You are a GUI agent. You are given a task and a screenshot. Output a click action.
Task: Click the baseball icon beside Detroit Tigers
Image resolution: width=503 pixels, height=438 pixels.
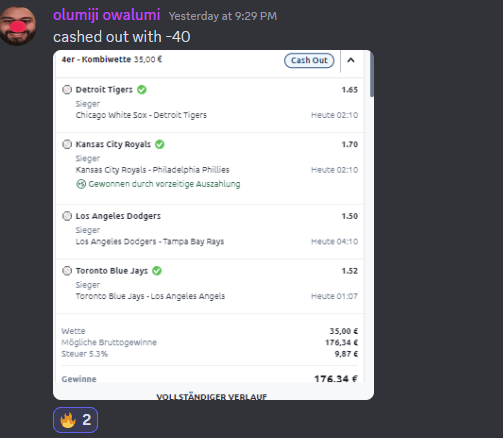[67, 90]
